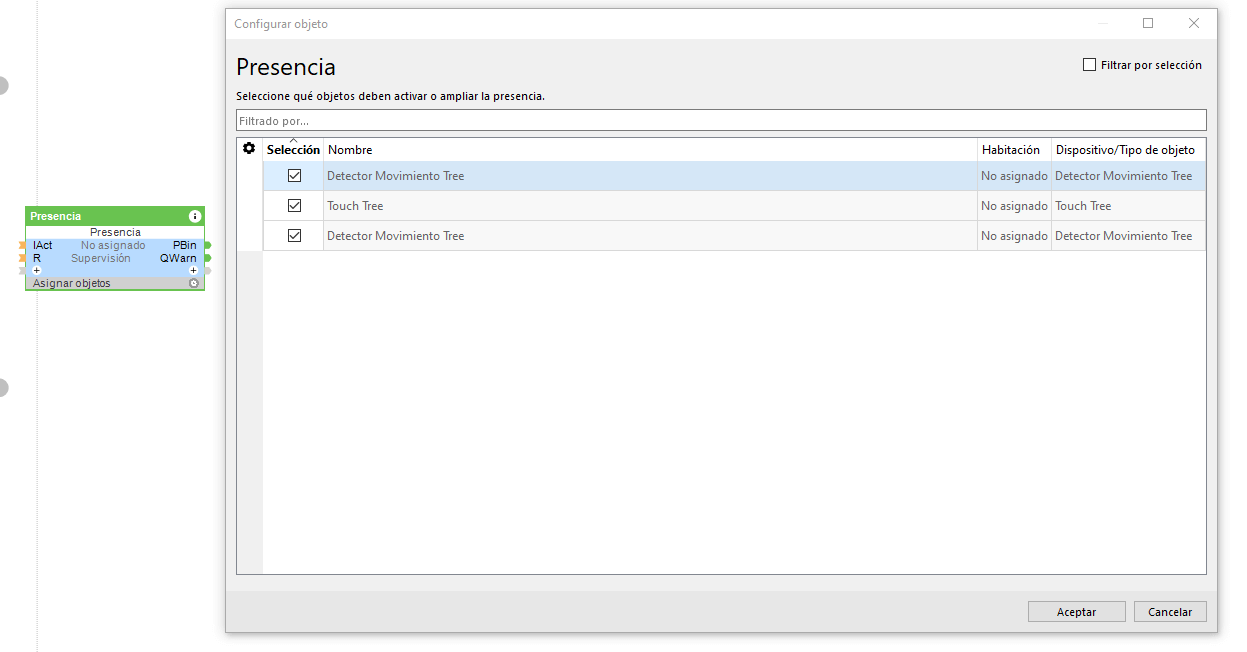This screenshot has width=1247, height=652.
Task: Enable the Filtrar por selección checkbox
Action: click(1090, 65)
